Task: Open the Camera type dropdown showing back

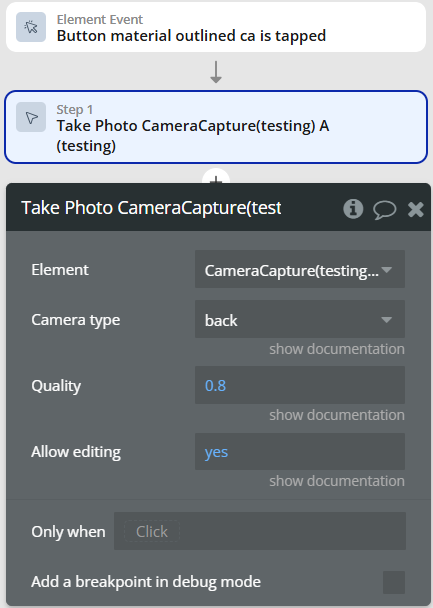Action: click(x=300, y=319)
